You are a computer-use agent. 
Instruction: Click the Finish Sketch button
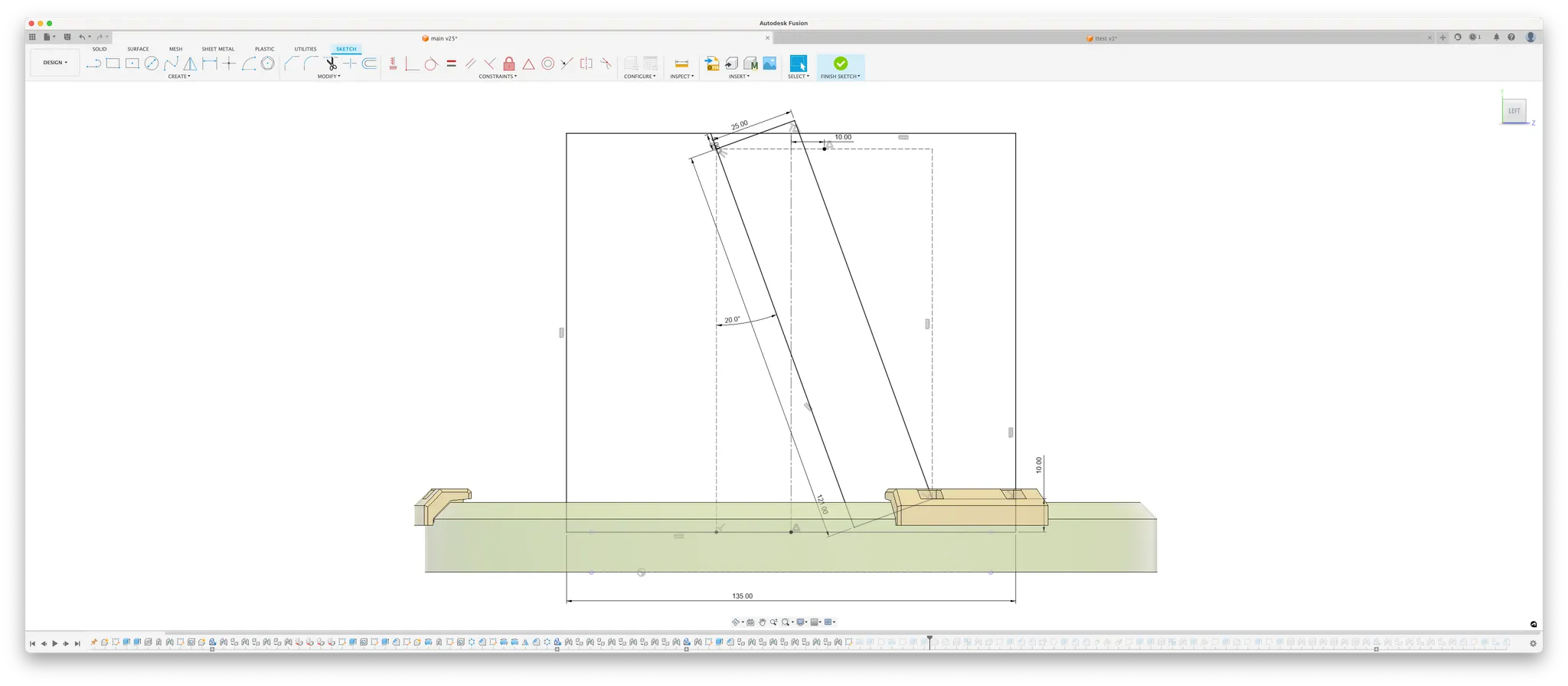point(840,64)
